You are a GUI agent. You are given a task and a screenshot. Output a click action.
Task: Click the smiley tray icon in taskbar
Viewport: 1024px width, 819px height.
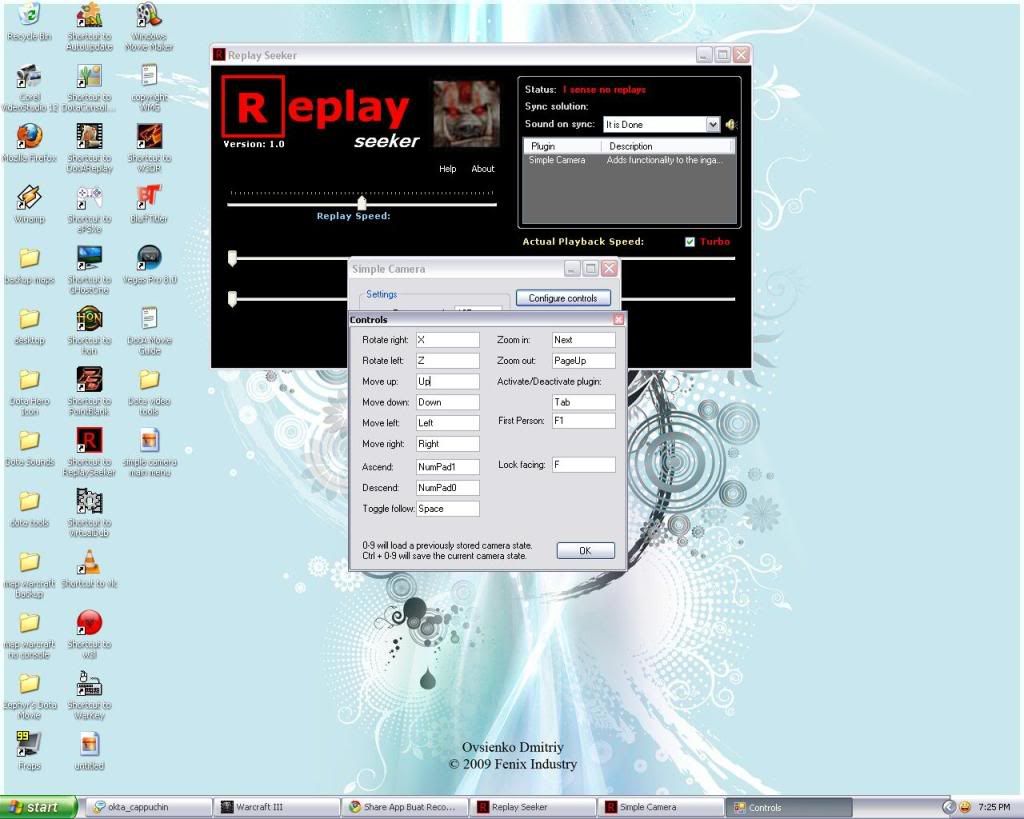pos(965,807)
